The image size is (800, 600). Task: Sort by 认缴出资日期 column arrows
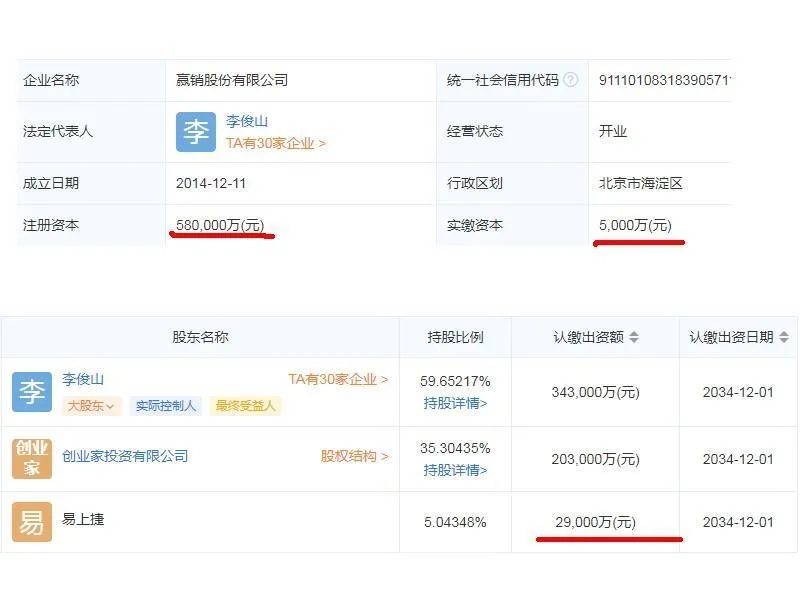(x=784, y=337)
